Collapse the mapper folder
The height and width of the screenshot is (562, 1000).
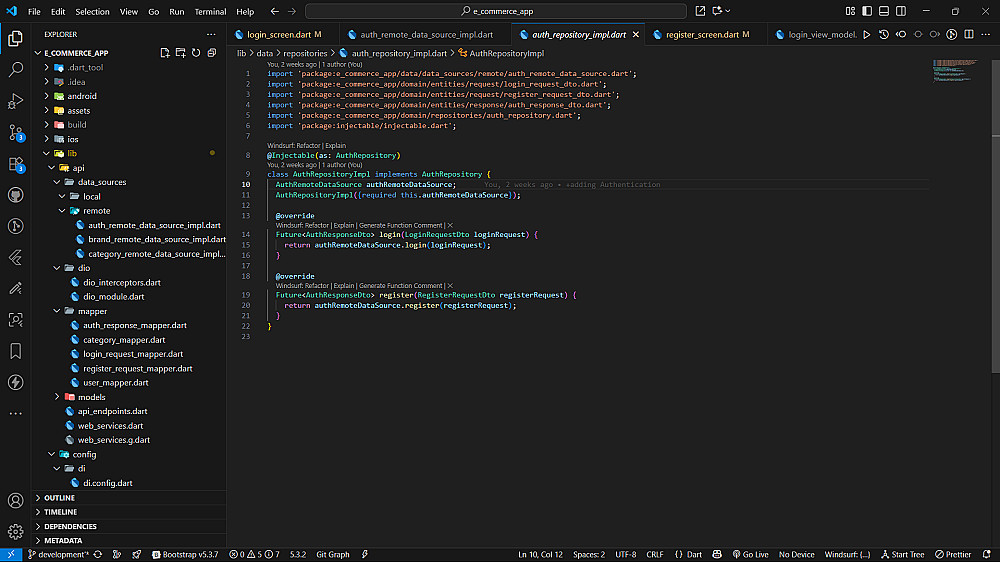(92, 311)
